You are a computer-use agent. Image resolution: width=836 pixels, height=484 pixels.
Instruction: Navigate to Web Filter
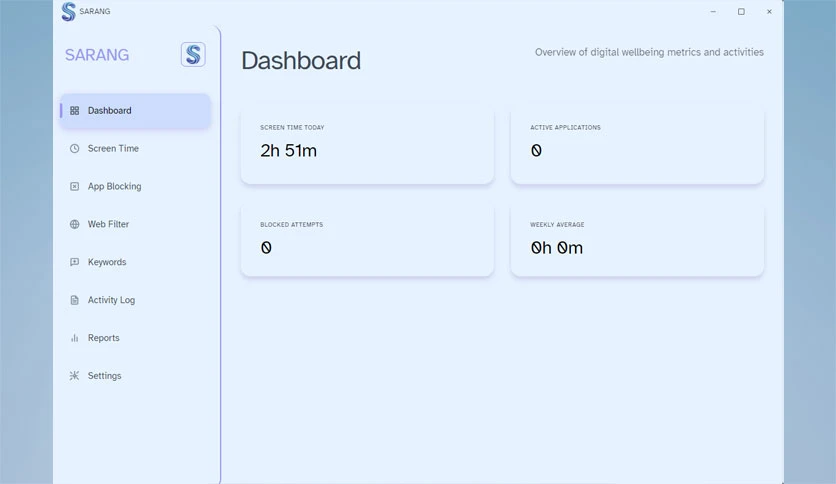tap(135, 224)
